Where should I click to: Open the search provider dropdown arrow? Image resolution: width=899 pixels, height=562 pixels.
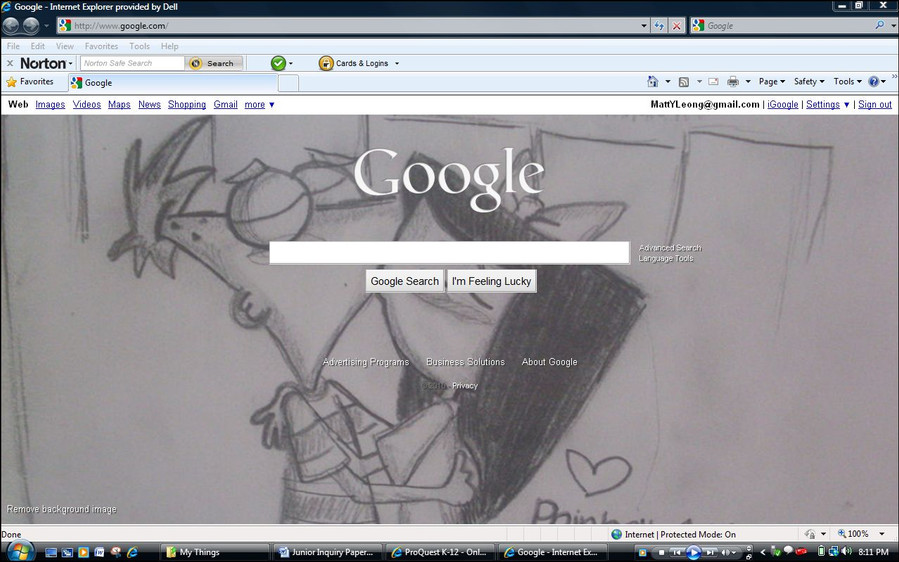tap(893, 26)
